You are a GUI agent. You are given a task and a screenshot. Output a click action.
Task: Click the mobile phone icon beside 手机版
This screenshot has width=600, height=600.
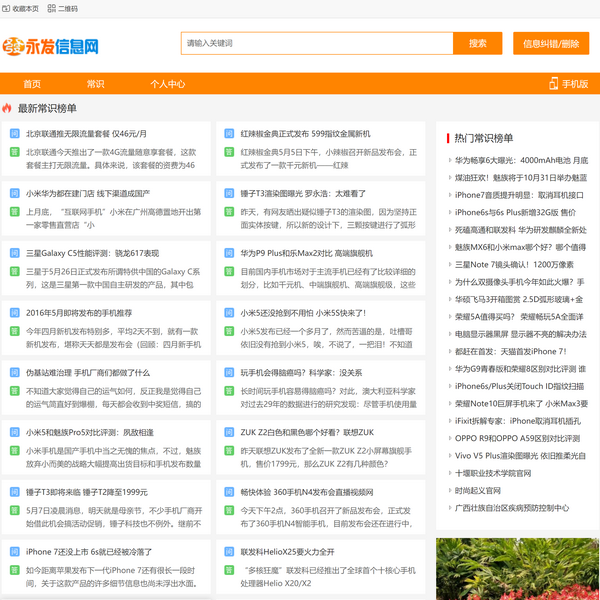click(553, 84)
